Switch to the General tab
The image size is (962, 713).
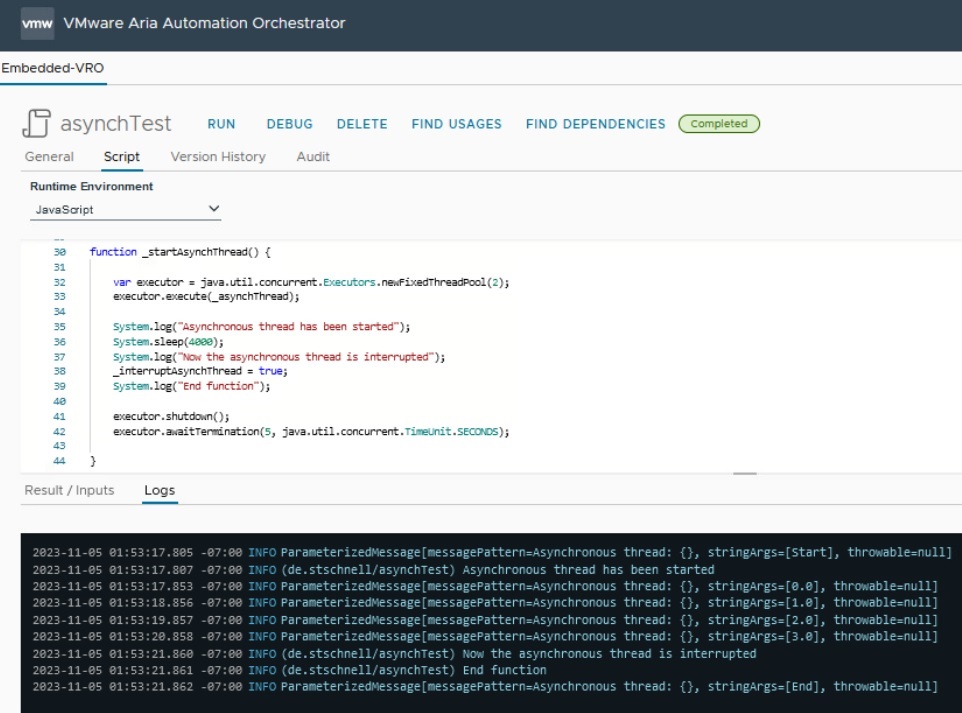tap(49, 156)
